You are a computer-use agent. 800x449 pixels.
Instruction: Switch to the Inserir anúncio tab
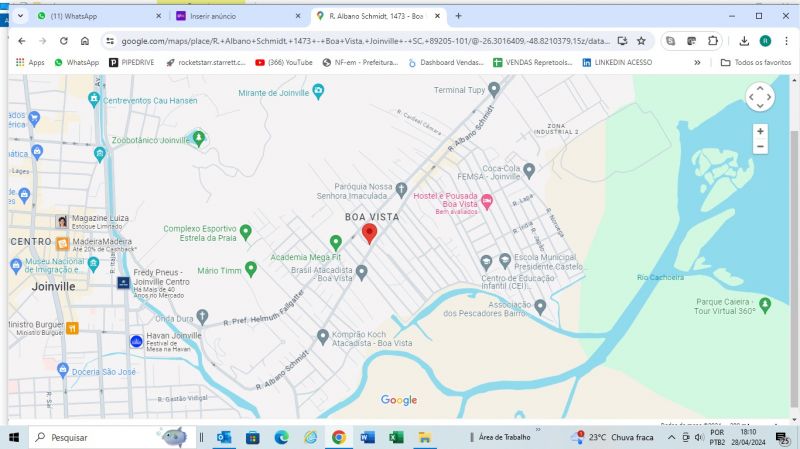238,16
